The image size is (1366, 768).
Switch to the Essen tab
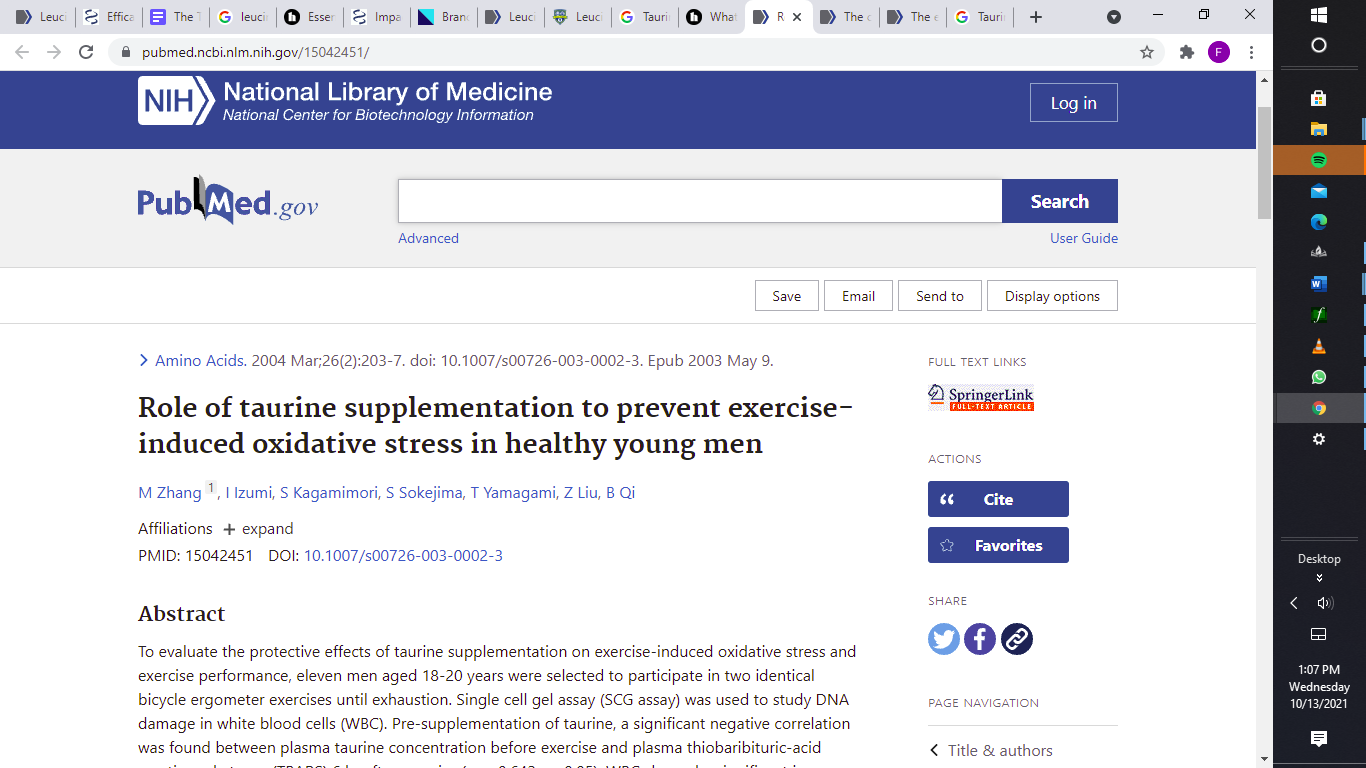pyautogui.click(x=308, y=17)
